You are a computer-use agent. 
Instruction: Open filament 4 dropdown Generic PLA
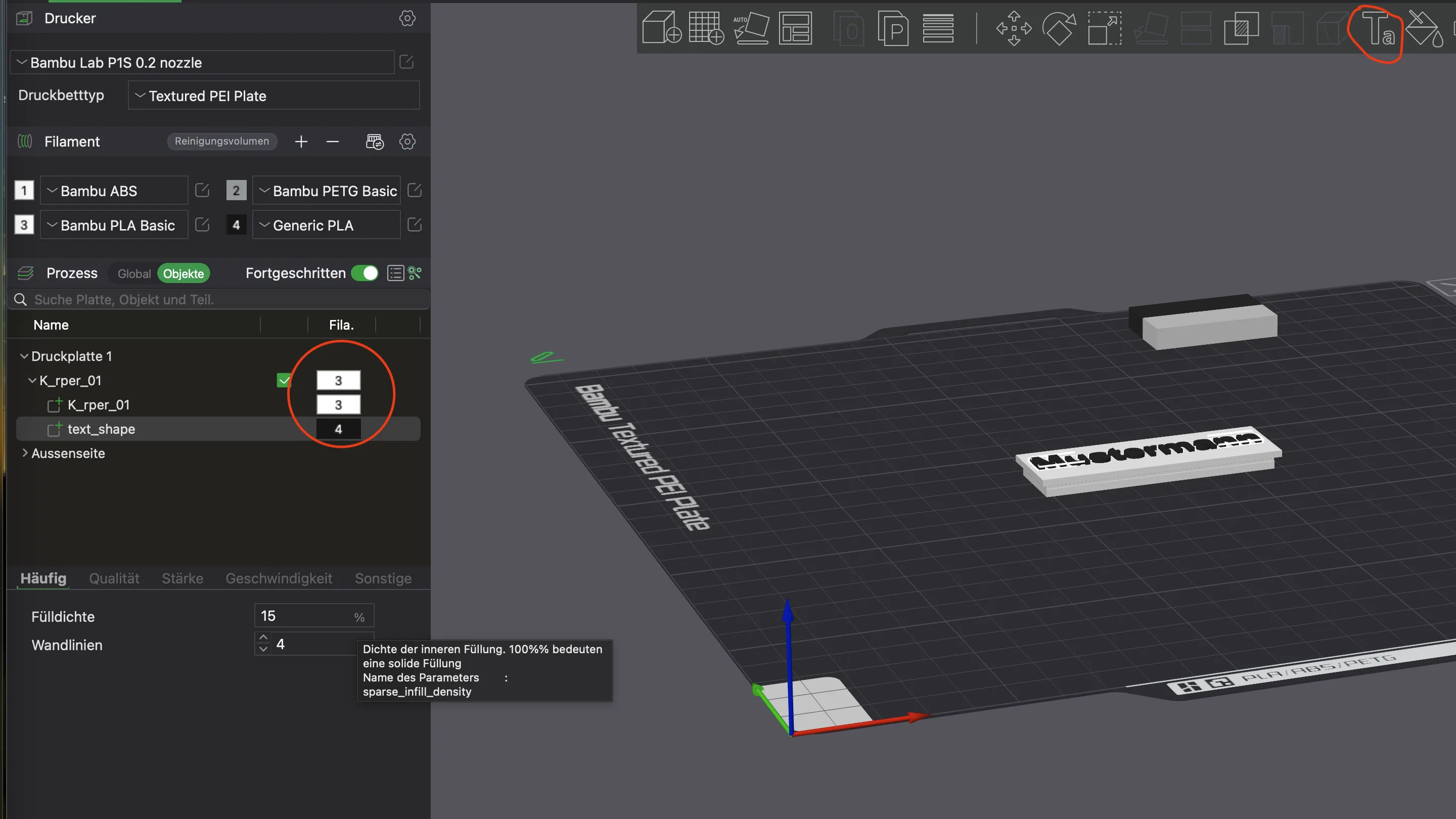point(326,225)
